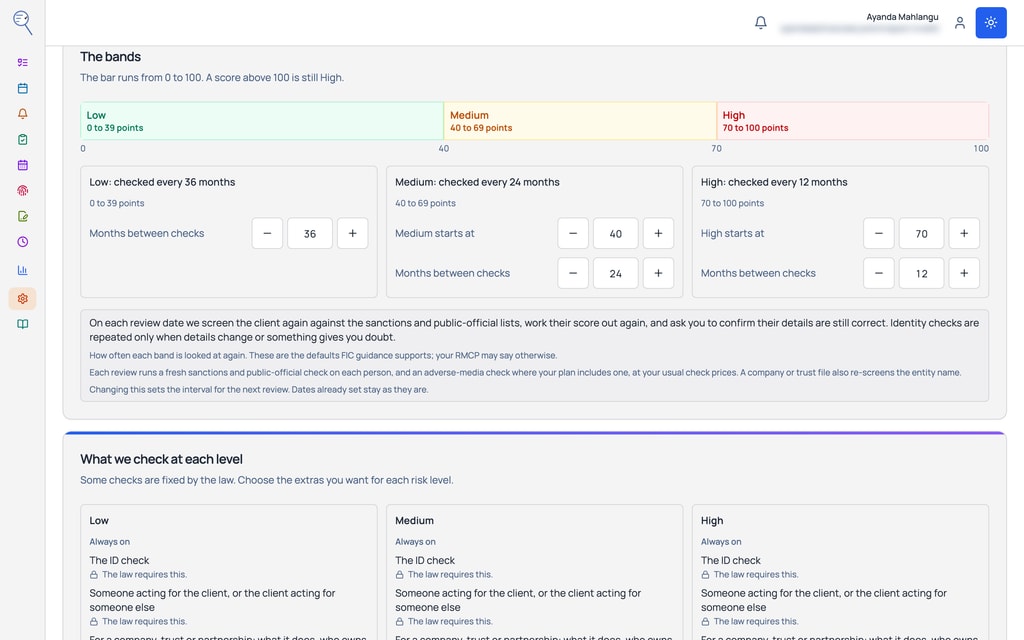Click the user name Ayanda Mahlangu

(x=902, y=17)
